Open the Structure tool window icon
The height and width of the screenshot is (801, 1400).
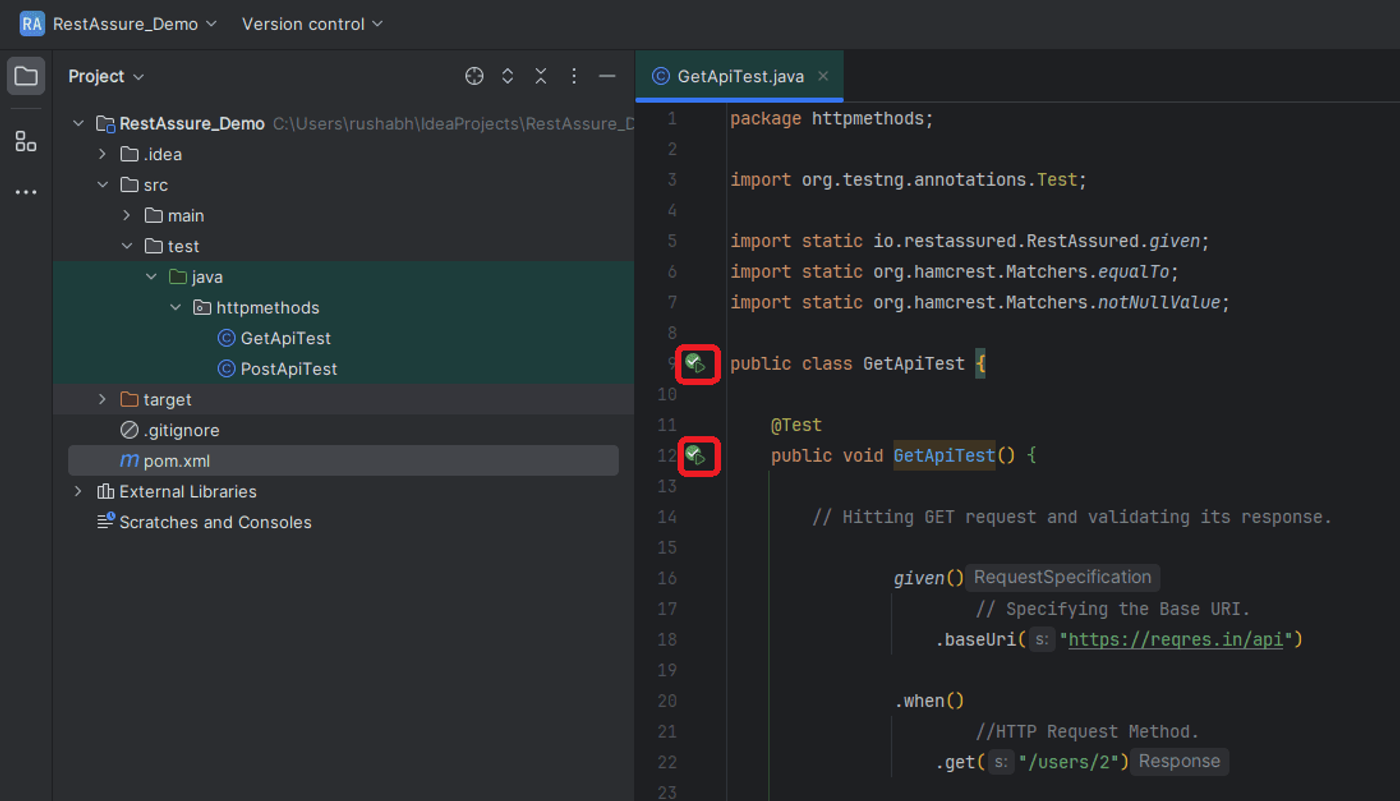pos(26,141)
